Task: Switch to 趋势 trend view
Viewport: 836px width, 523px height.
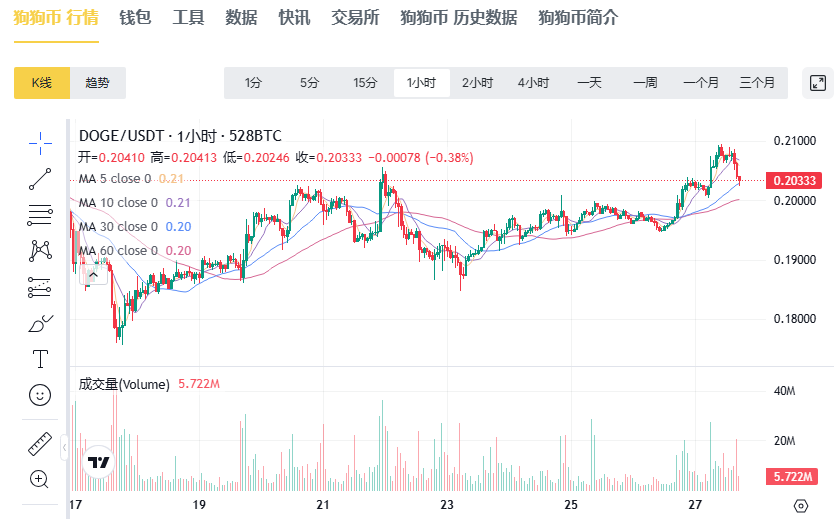Action: coord(98,83)
